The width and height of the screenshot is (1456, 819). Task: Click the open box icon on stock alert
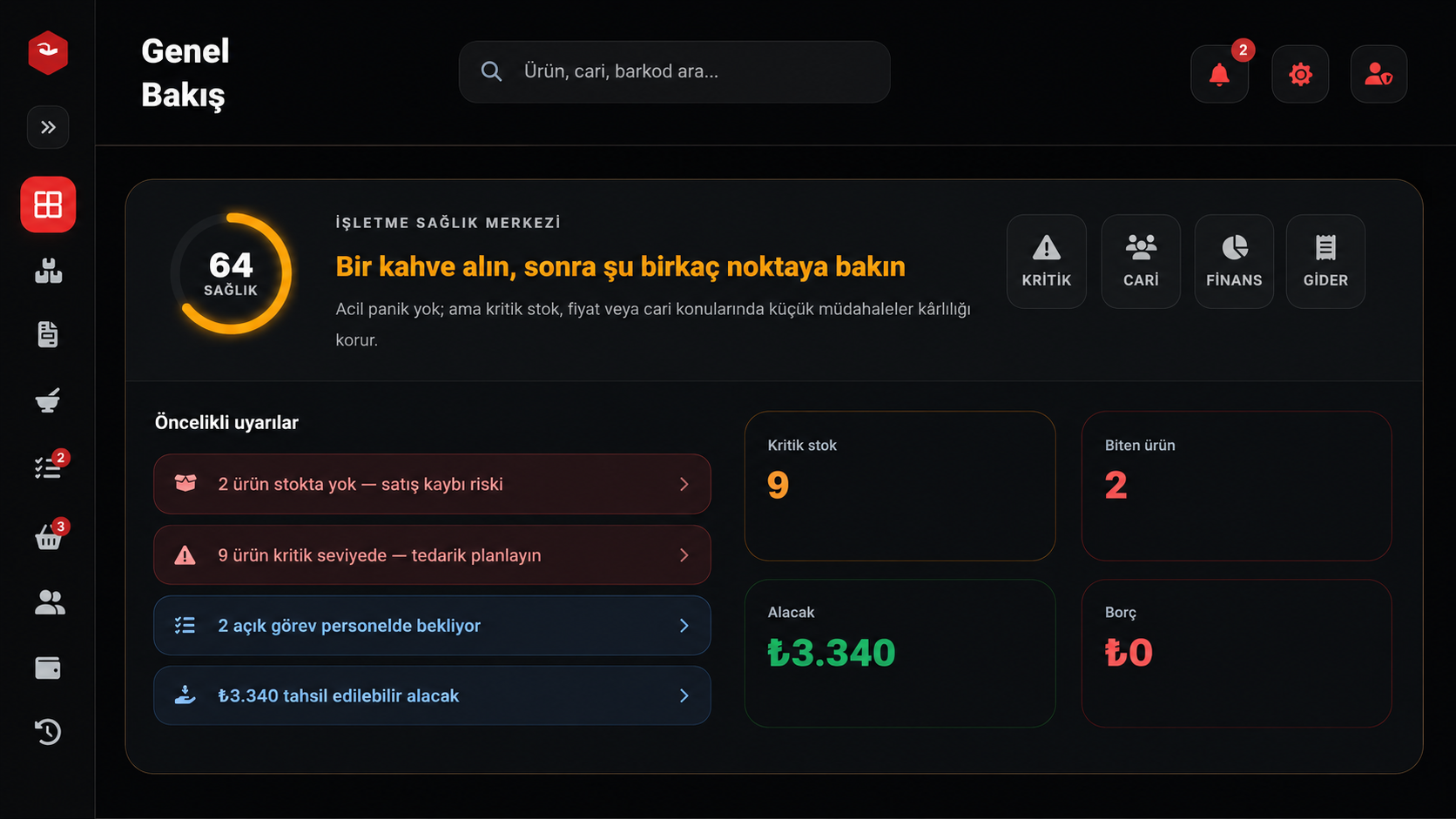(x=185, y=483)
